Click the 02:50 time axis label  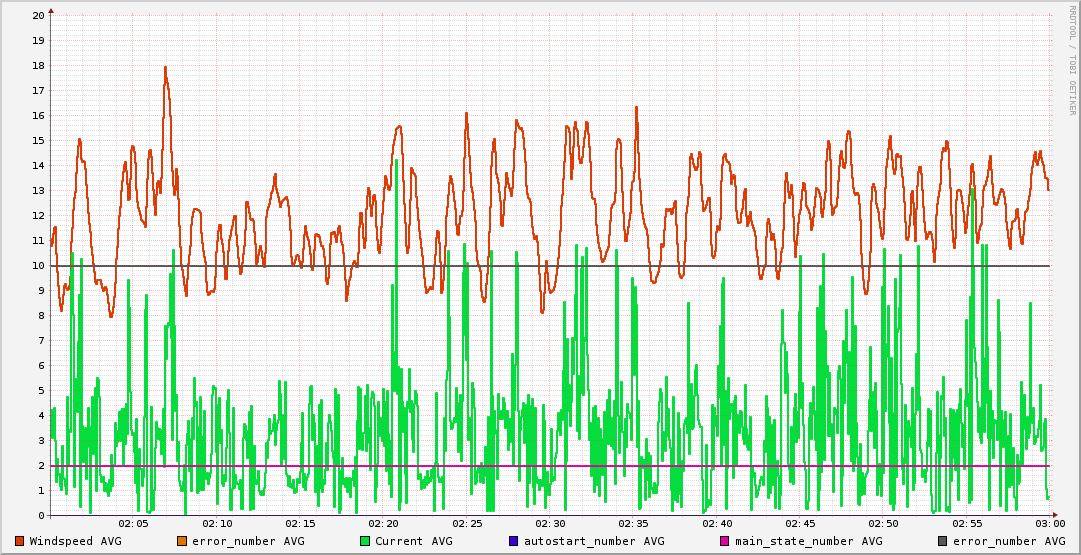884,525
